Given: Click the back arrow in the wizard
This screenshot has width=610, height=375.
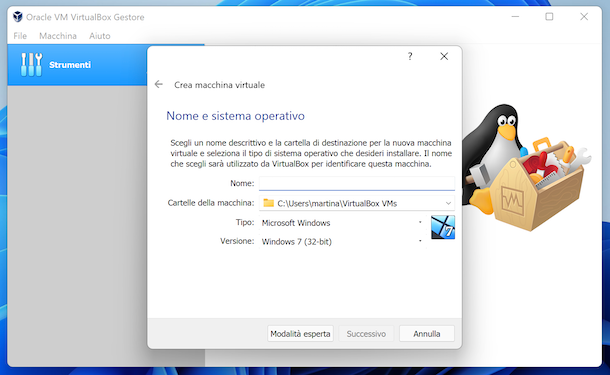Looking at the screenshot, I should 158,84.
